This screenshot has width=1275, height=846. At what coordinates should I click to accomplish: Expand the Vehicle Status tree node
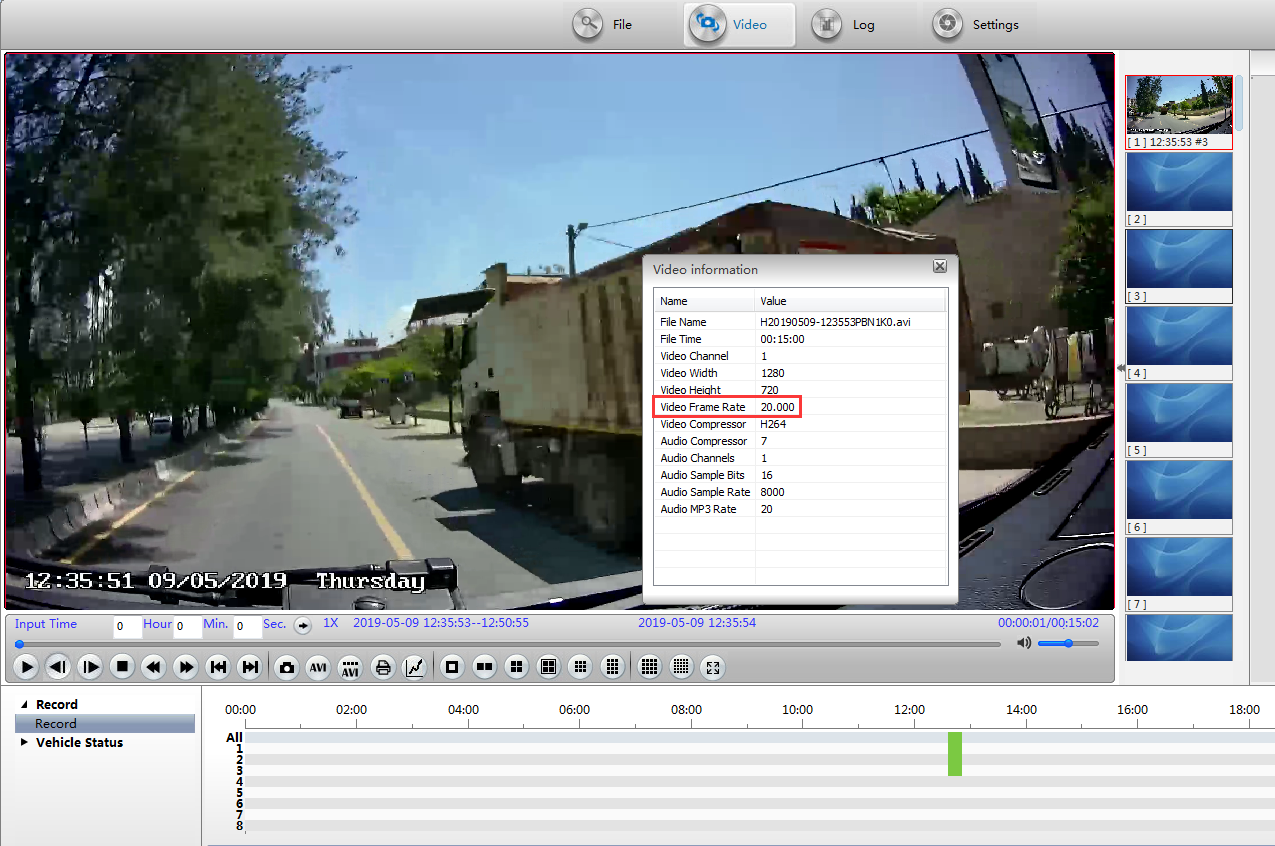click(x=25, y=743)
